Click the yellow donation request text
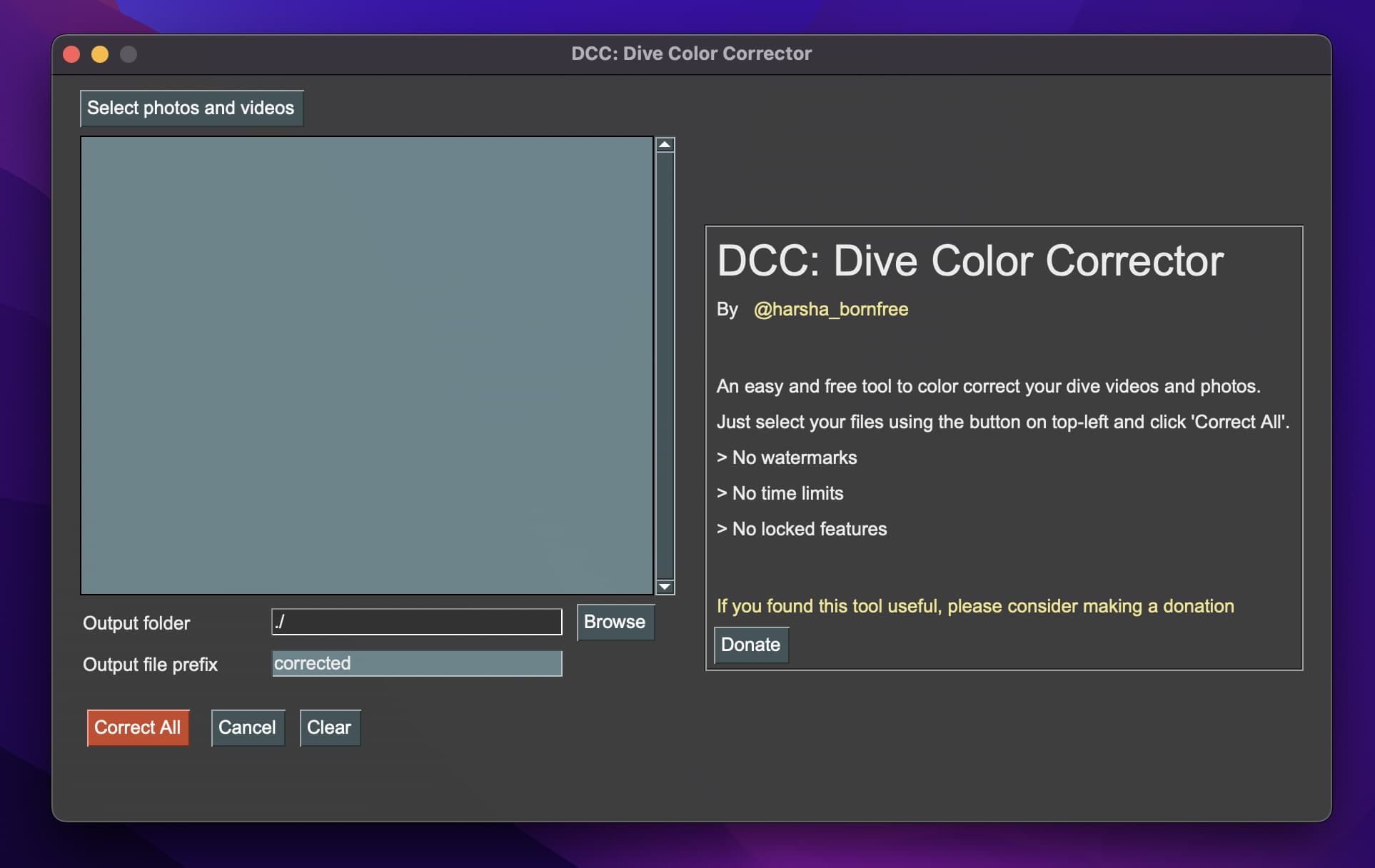Image resolution: width=1375 pixels, height=868 pixels. tap(974, 606)
